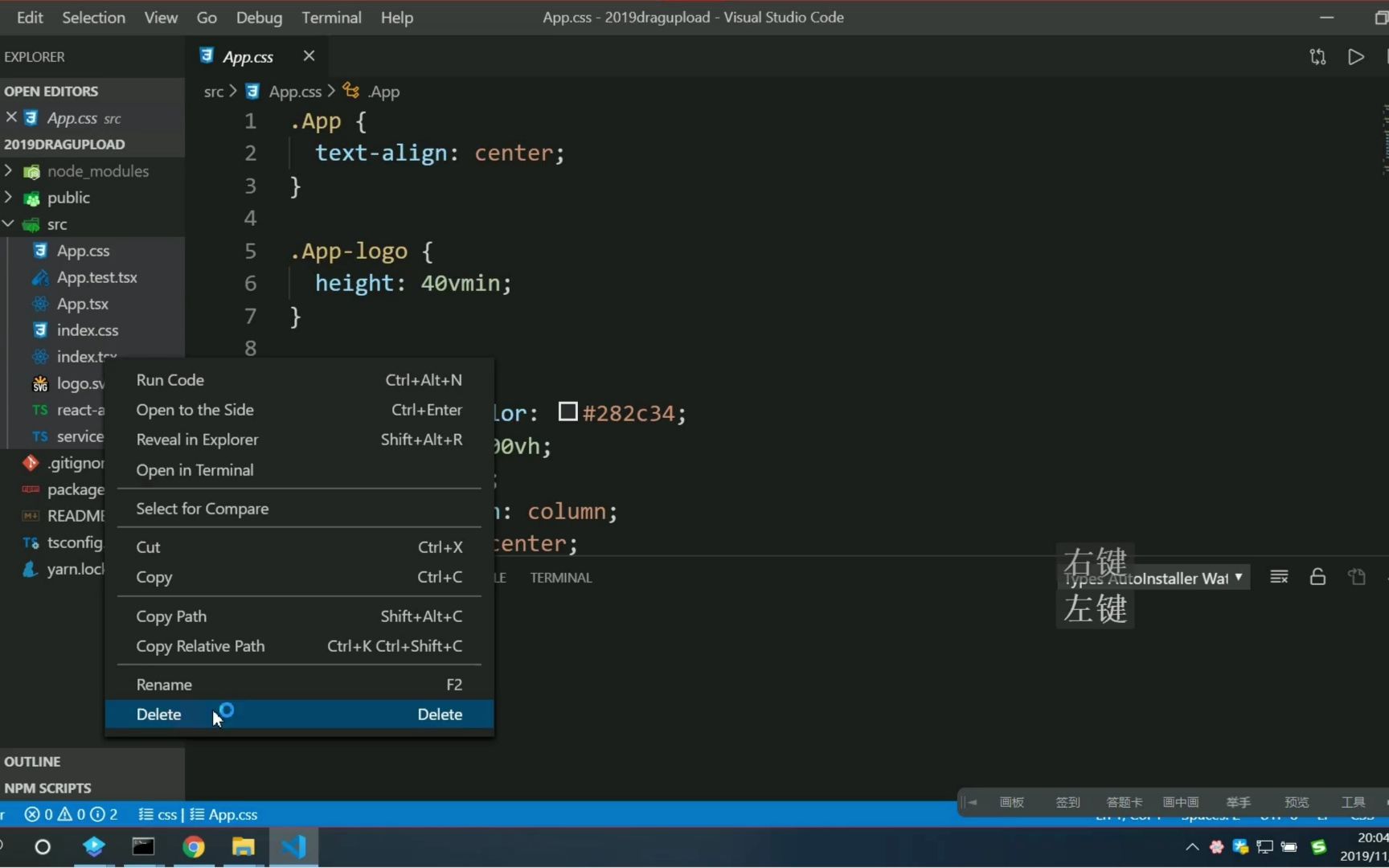Click the blue kite app taskbar icon
Image resolution: width=1389 pixels, height=868 pixels.
pyautogui.click(x=94, y=847)
